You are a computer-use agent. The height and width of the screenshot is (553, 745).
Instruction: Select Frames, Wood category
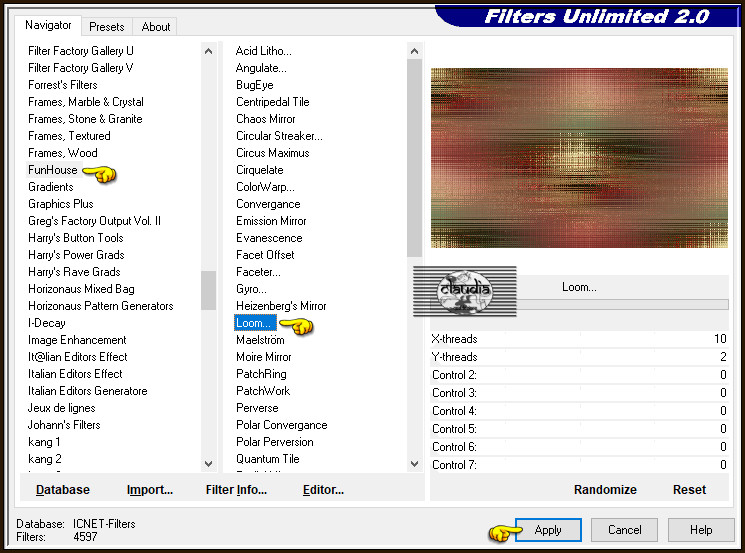tap(63, 153)
